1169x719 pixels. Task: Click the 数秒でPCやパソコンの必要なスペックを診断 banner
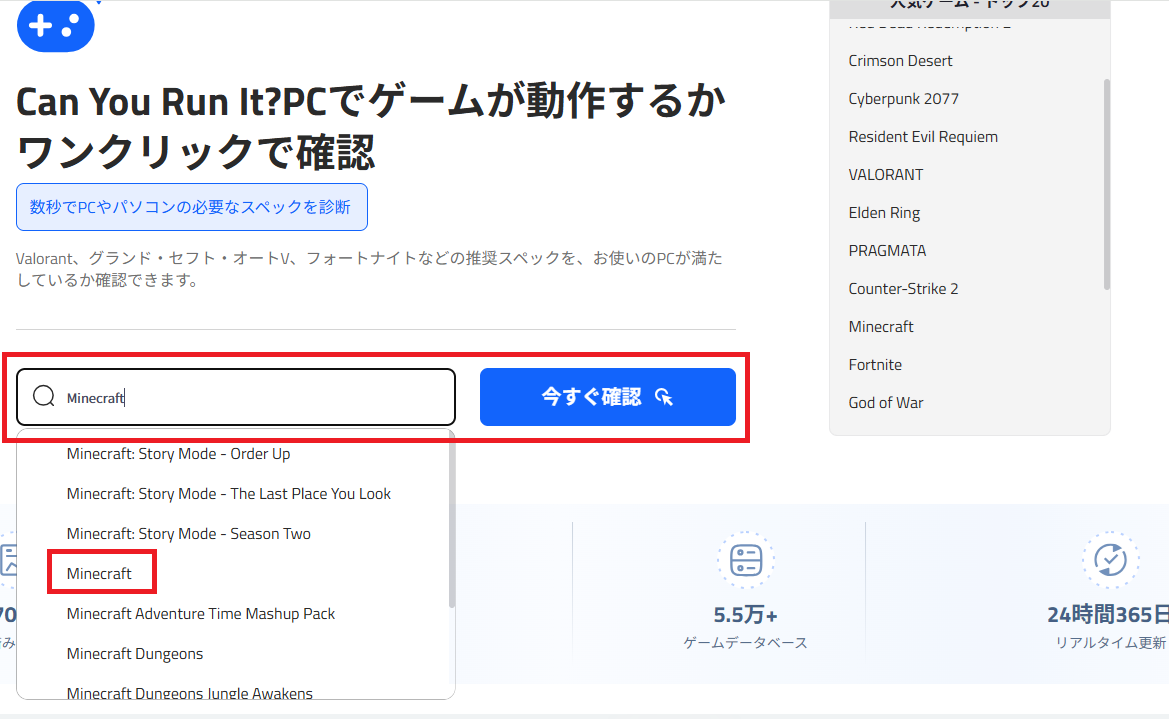tap(192, 207)
